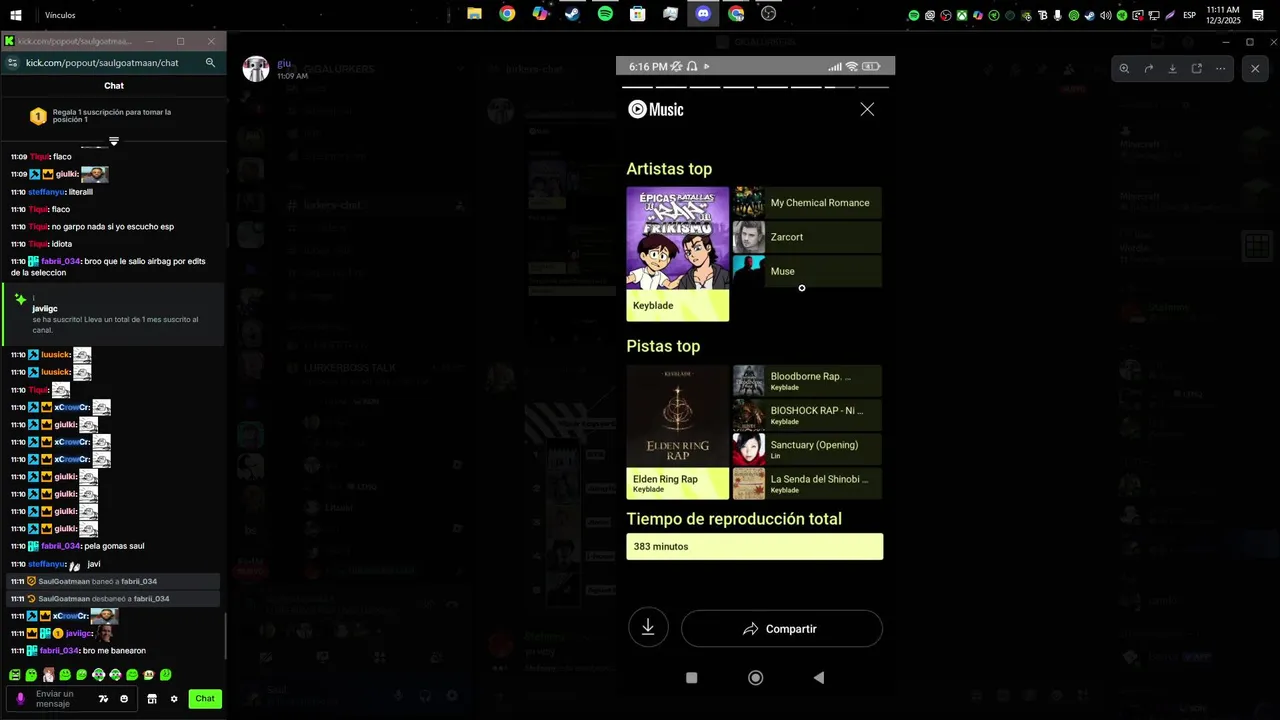
Task: Tap the Compartir share button
Action: (782, 629)
